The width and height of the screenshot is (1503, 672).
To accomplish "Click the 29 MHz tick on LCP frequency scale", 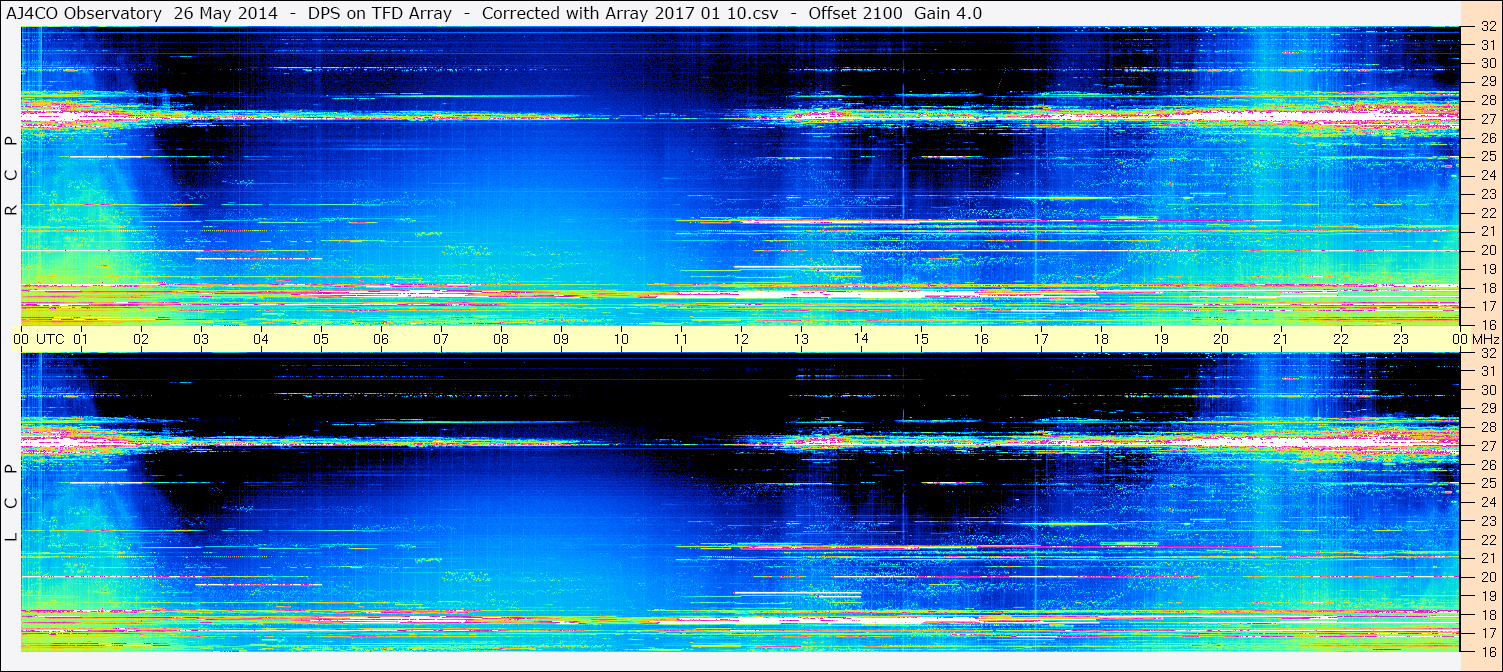I will pos(1487,408).
